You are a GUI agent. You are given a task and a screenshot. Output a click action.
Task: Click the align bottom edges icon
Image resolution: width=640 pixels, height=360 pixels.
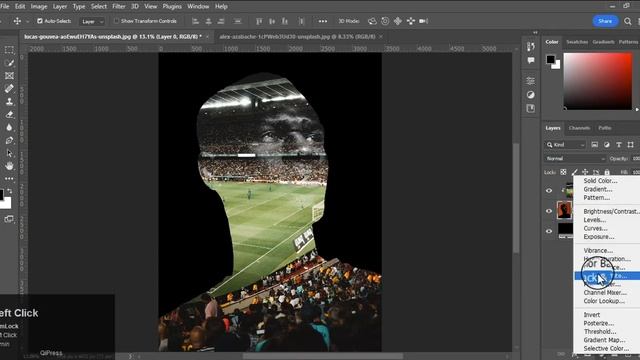(x=285, y=21)
